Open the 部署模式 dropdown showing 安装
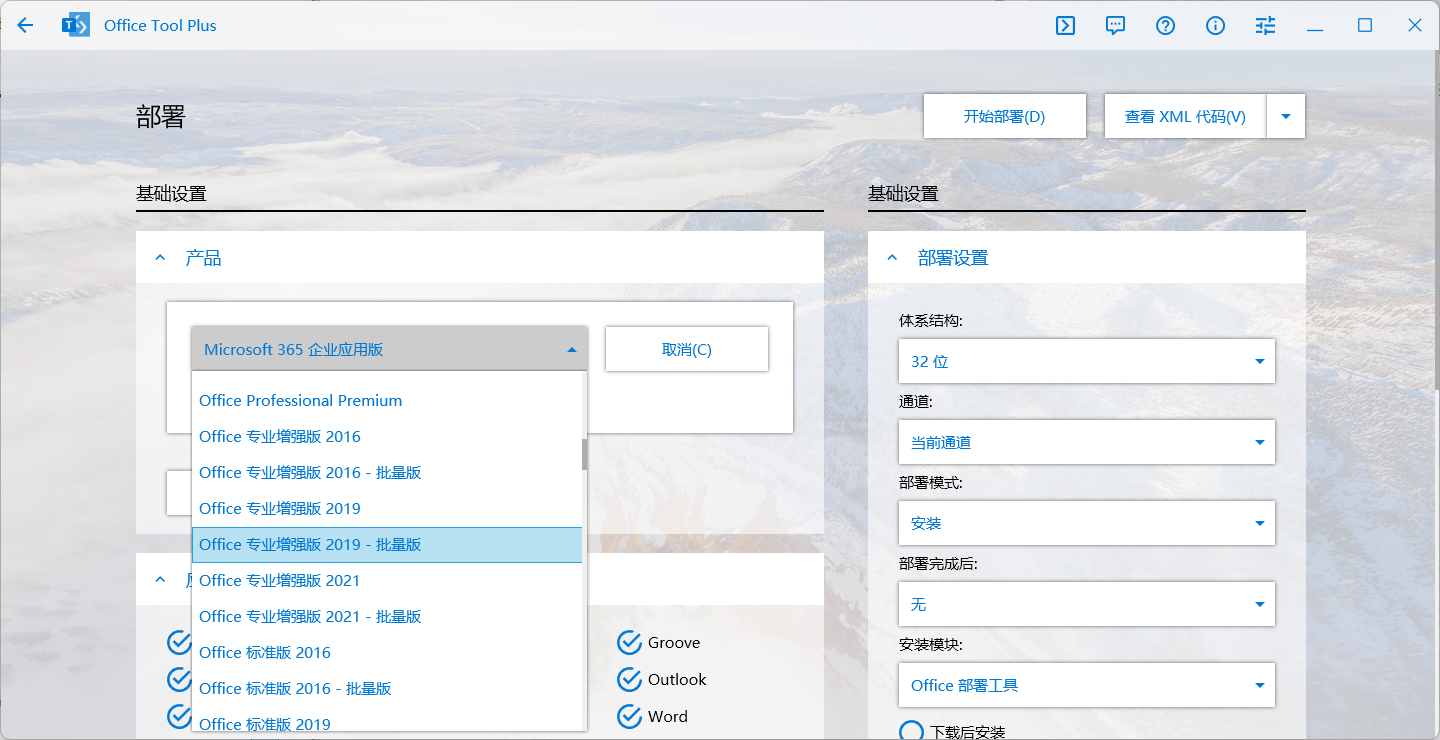 [x=1086, y=523]
